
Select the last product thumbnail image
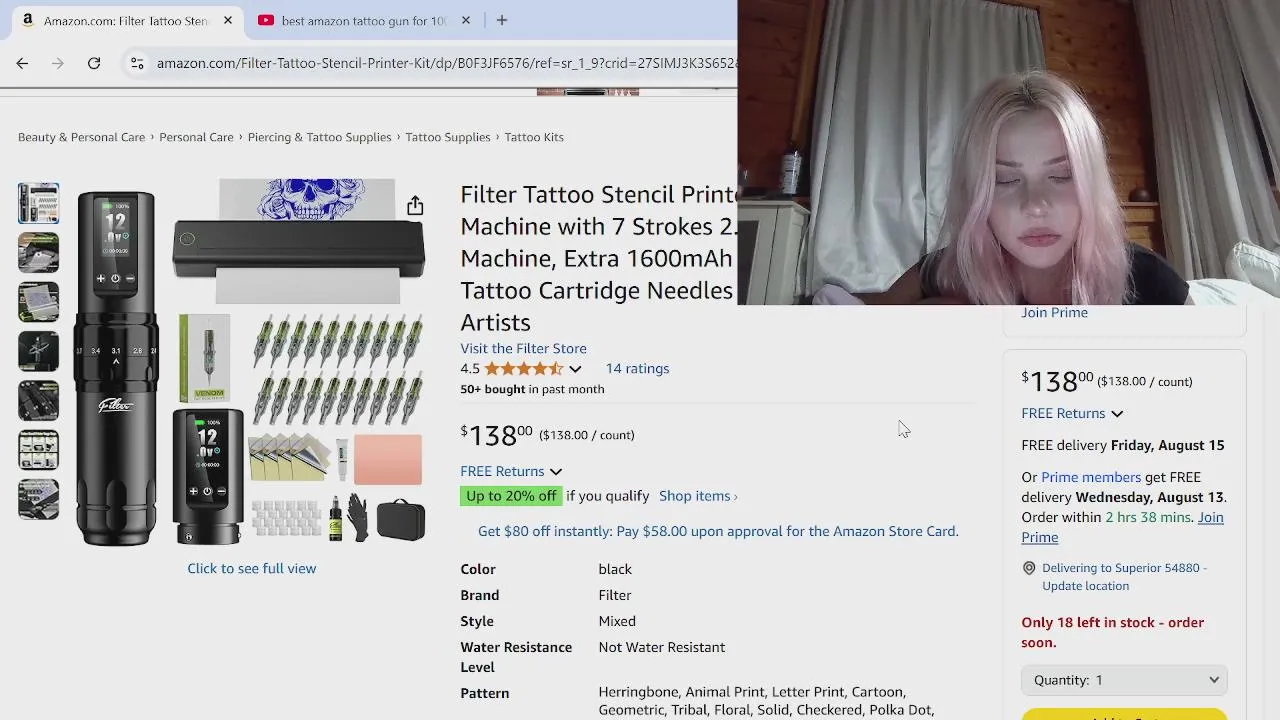coord(38,499)
